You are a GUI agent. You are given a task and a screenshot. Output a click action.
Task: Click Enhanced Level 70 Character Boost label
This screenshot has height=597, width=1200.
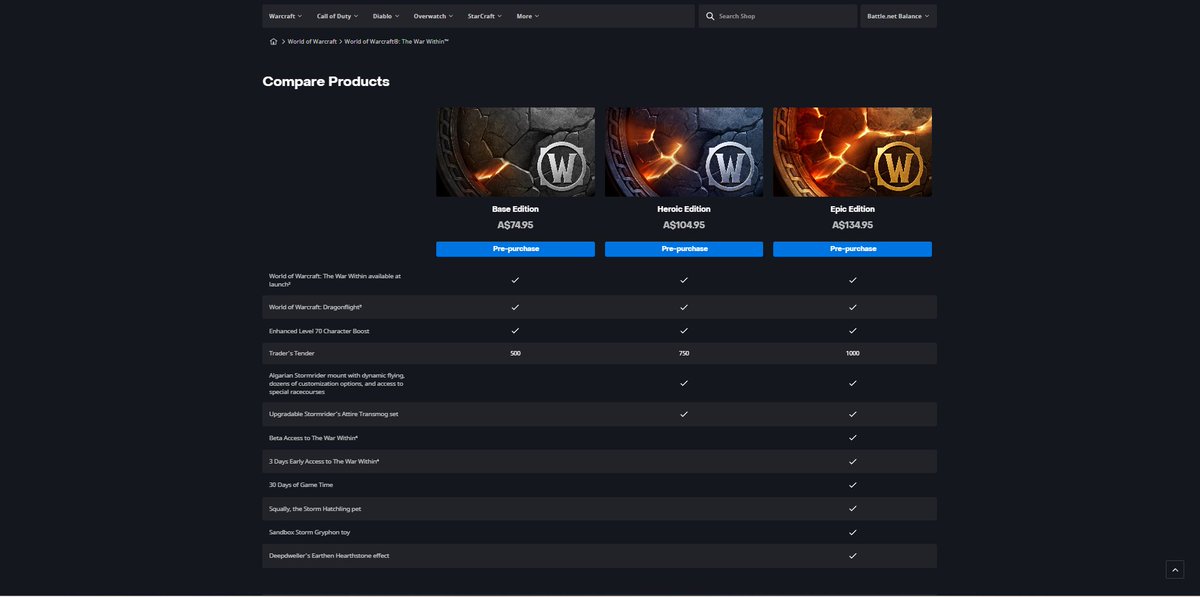click(x=319, y=331)
